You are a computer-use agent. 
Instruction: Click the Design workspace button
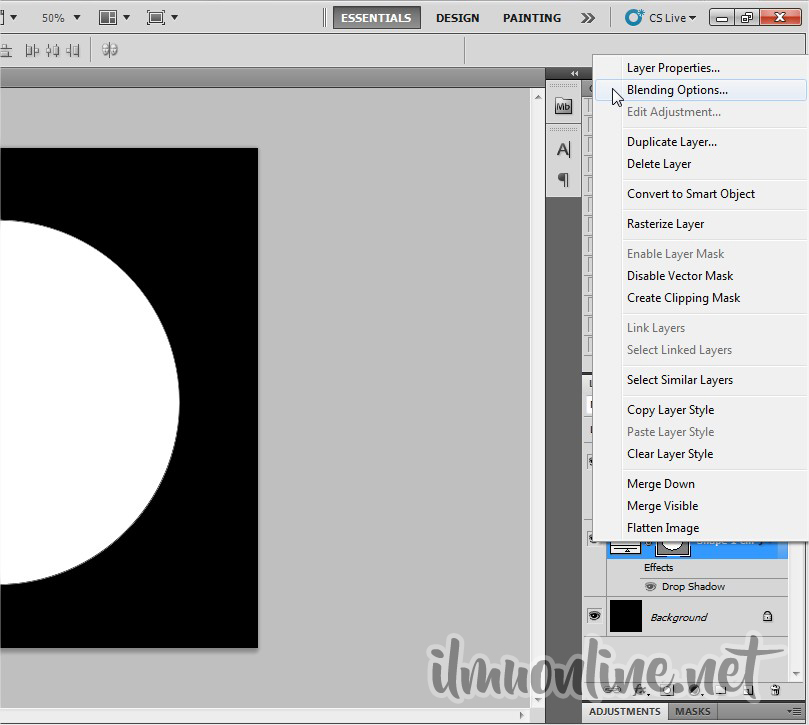pos(457,18)
